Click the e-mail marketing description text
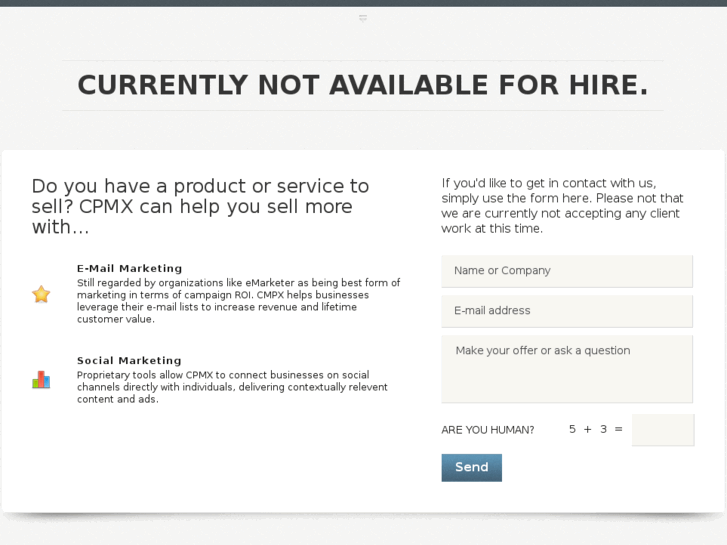 point(238,301)
